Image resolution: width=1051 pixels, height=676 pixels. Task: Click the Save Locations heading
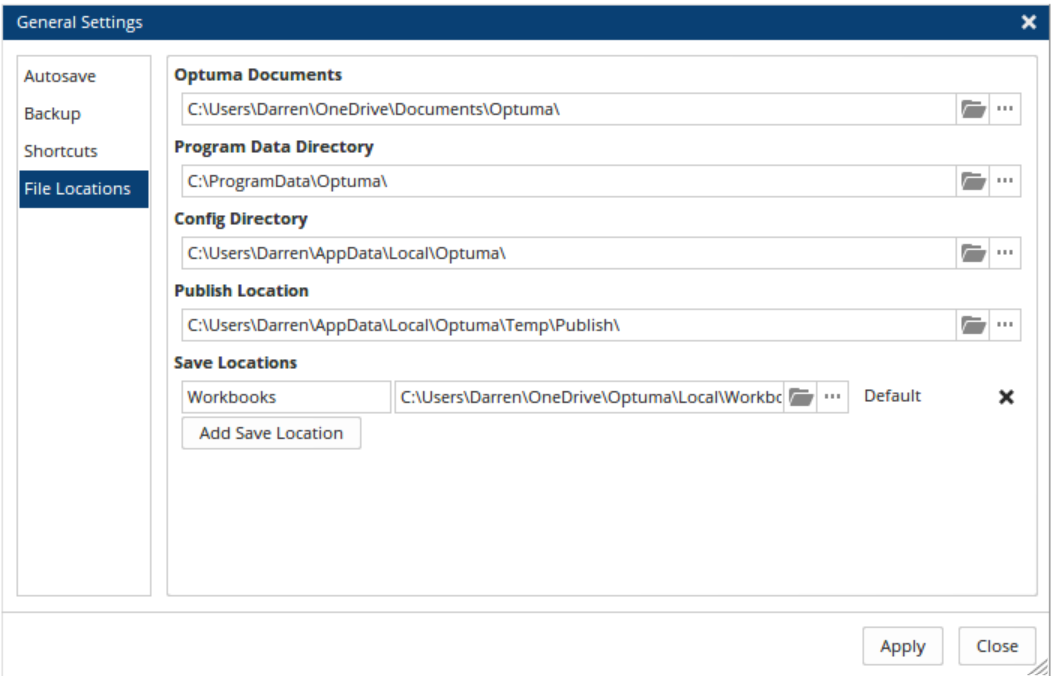(235, 362)
